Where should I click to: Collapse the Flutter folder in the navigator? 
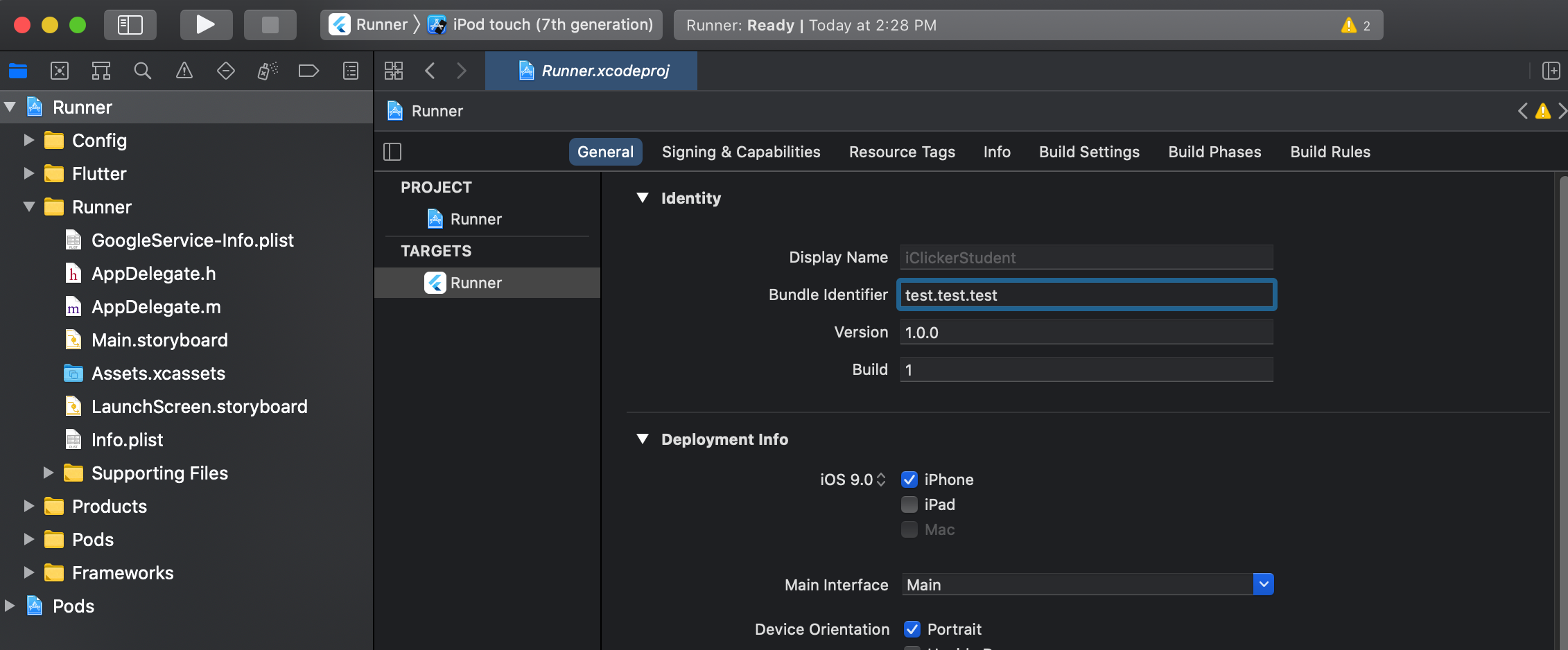click(x=29, y=174)
